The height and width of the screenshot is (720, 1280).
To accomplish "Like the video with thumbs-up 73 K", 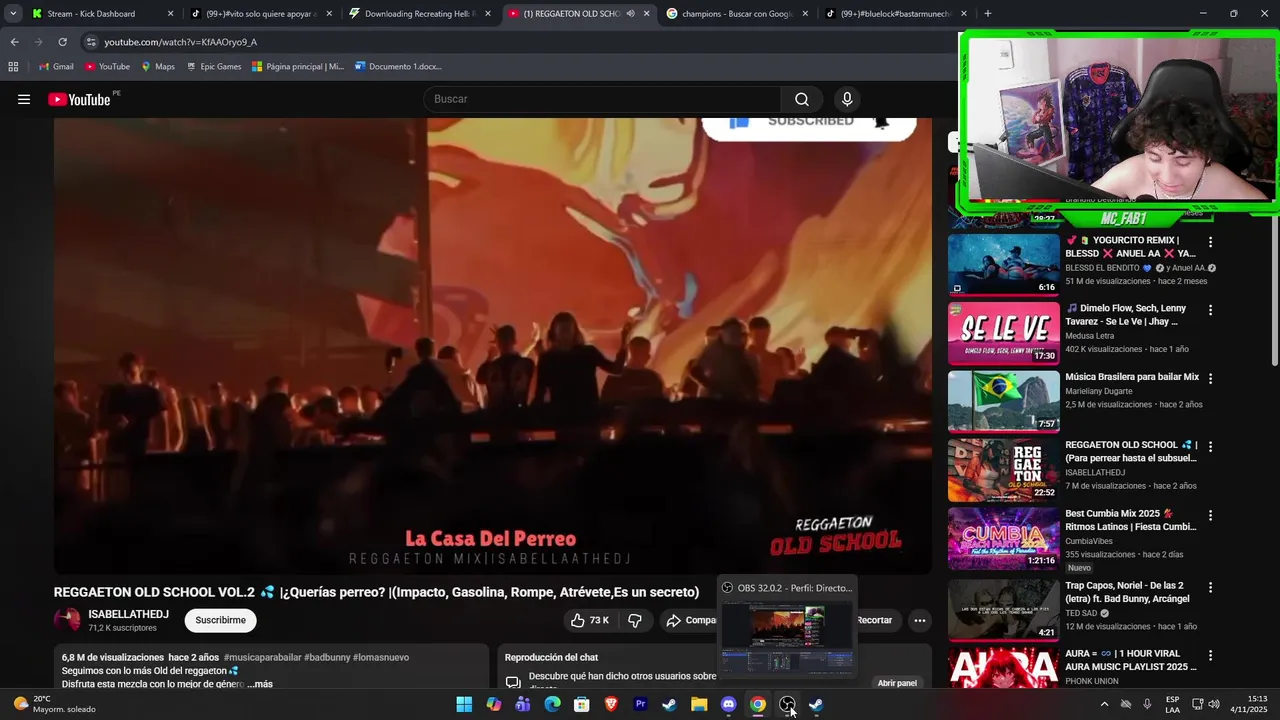I will 592,620.
